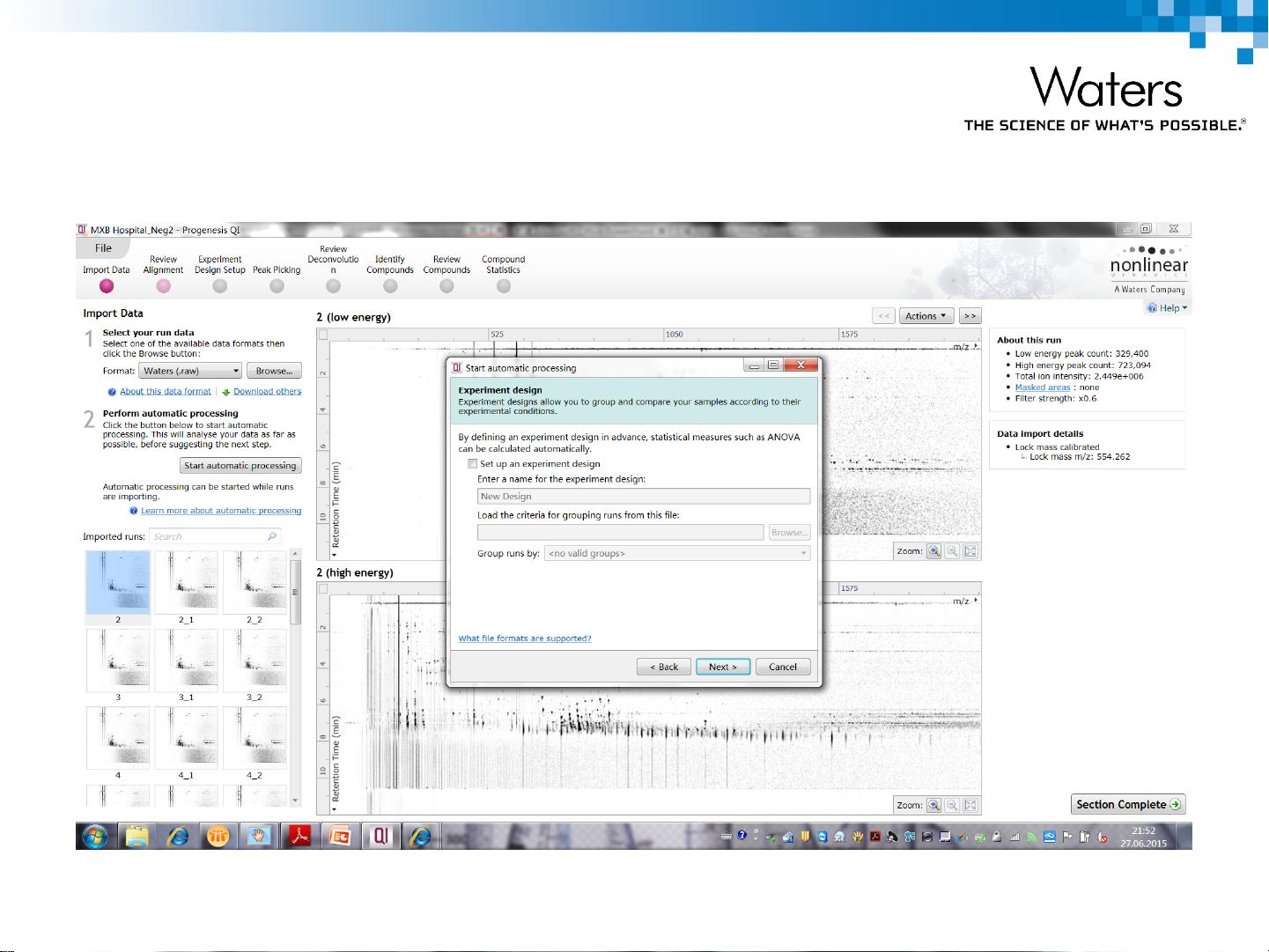Select run thumbnail 3_1
1269x952 pixels.
[186, 661]
